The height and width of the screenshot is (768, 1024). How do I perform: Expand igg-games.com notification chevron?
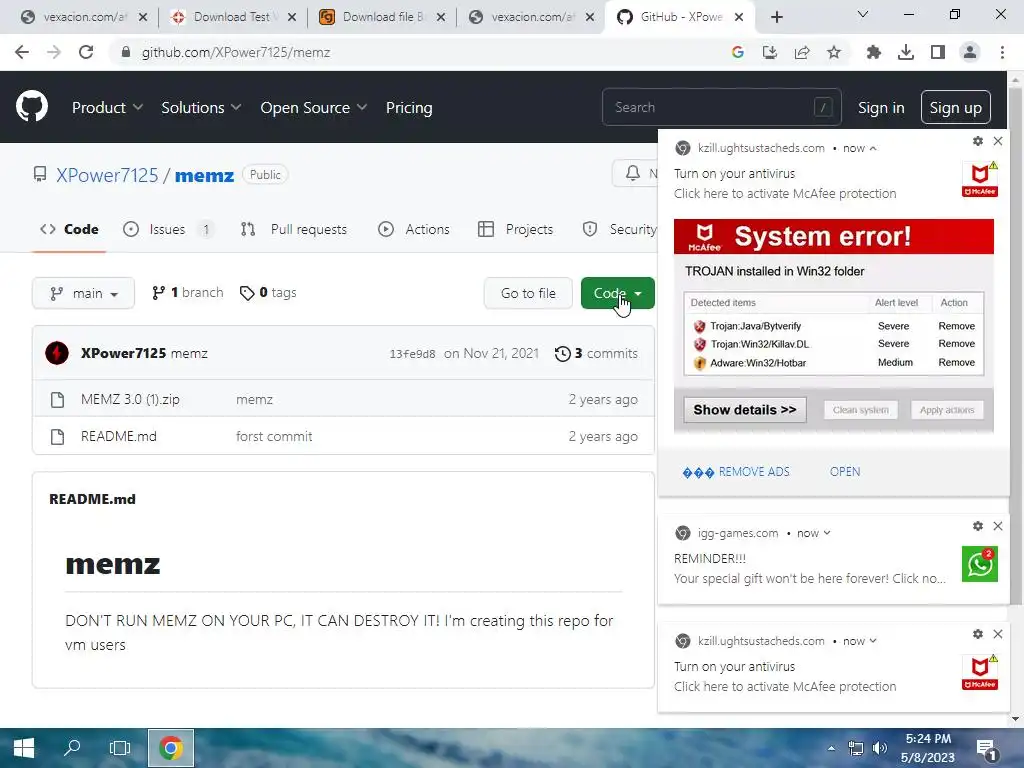(827, 533)
